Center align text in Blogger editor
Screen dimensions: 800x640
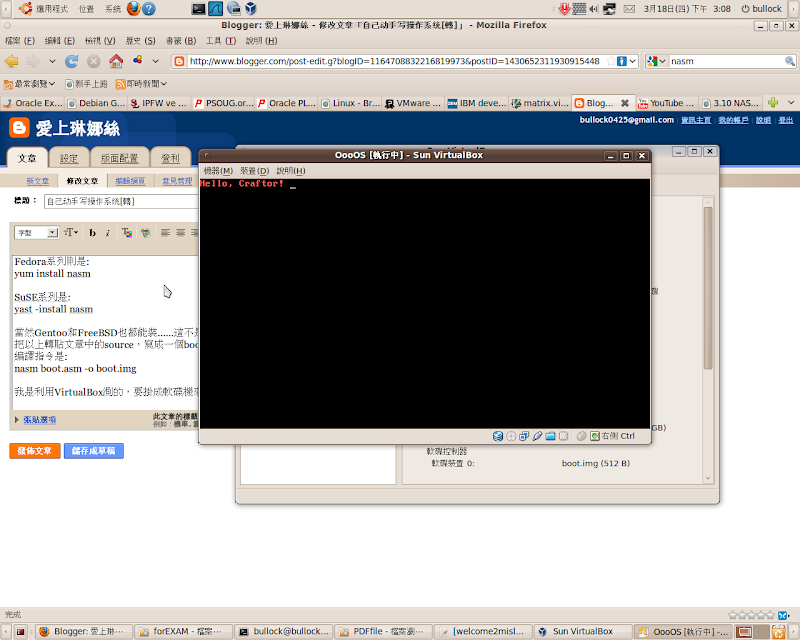[x=181, y=233]
